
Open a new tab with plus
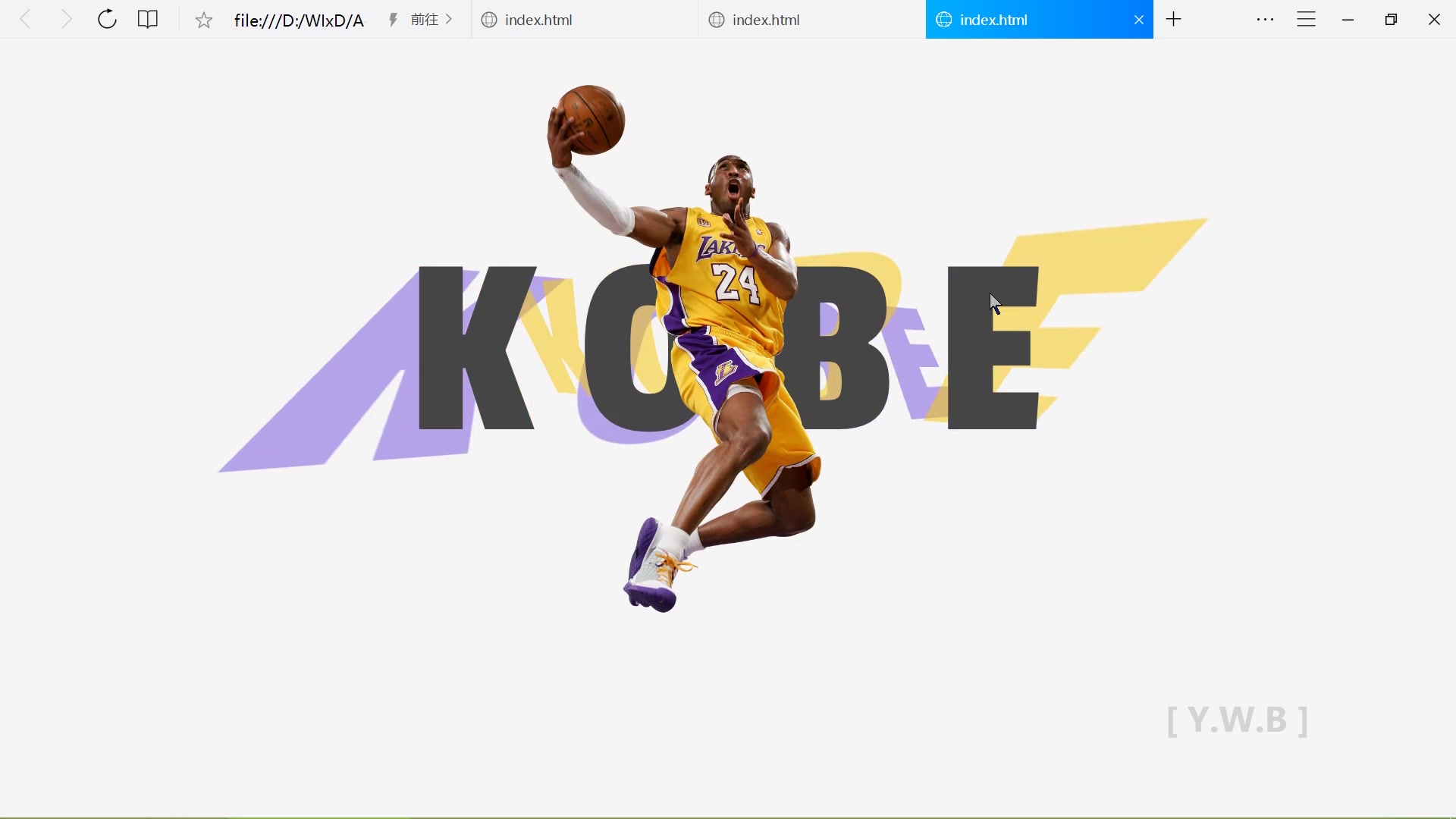coord(1174,20)
